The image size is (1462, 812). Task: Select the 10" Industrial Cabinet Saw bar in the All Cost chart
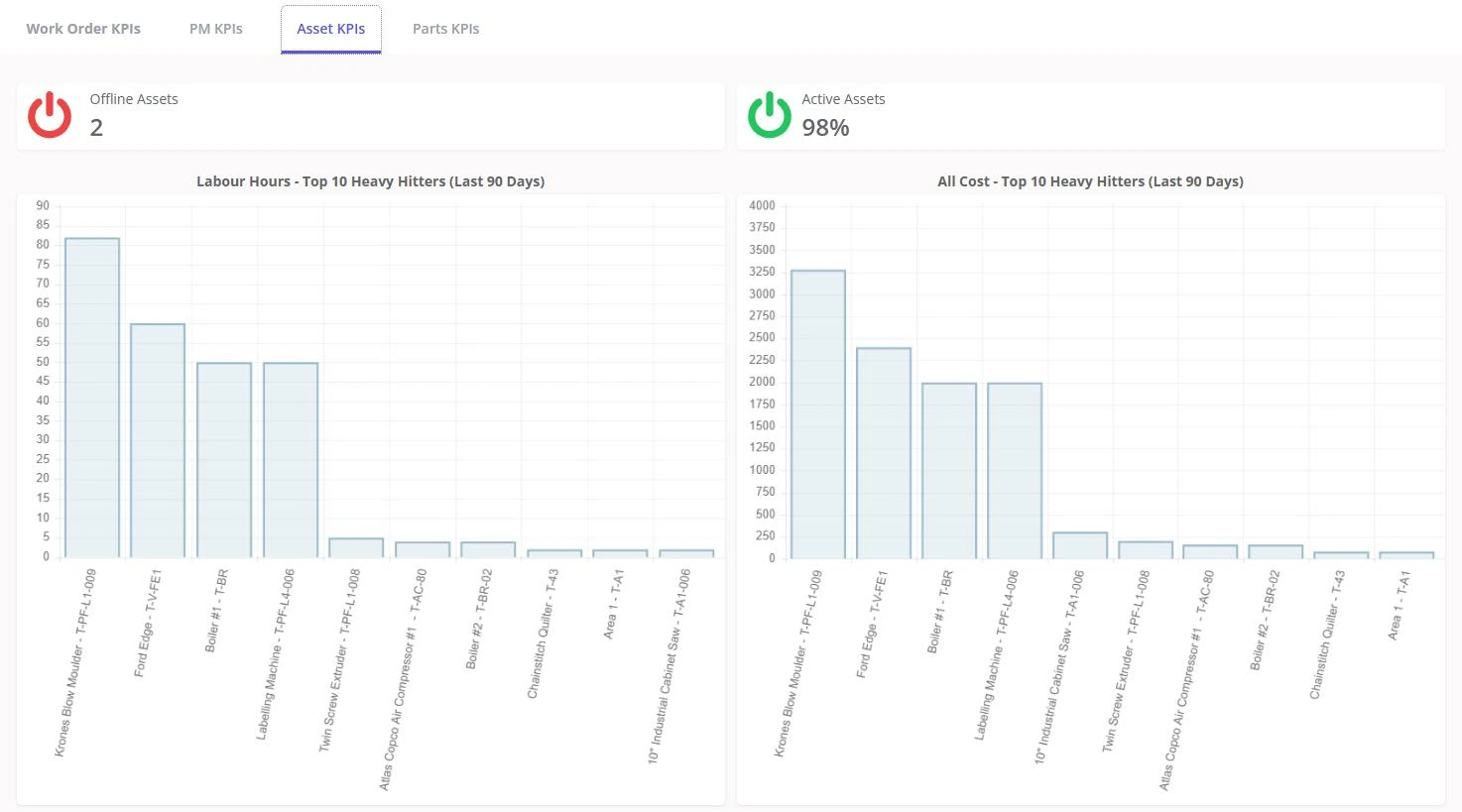tap(1080, 545)
